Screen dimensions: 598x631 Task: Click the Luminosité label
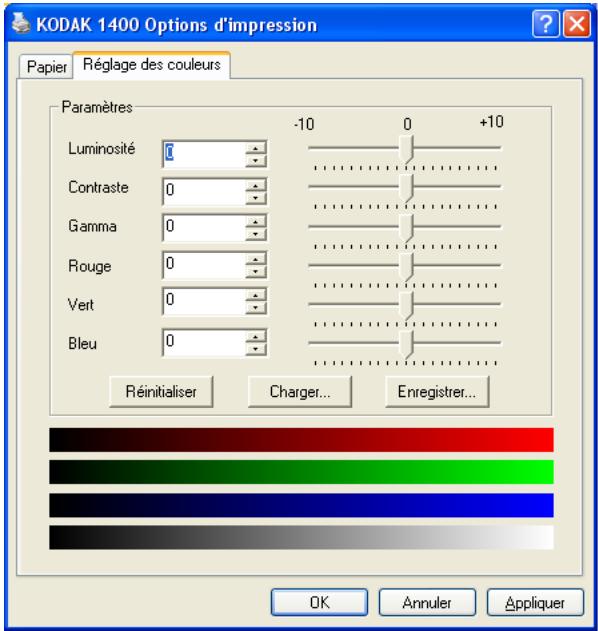pyautogui.click(x=101, y=148)
